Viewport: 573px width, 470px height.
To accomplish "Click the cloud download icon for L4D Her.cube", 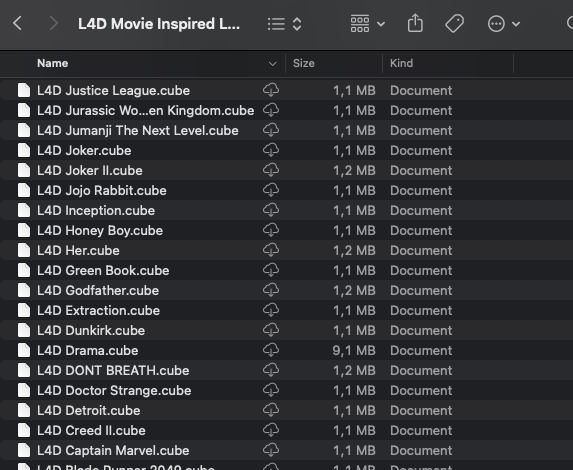I will click(271, 250).
